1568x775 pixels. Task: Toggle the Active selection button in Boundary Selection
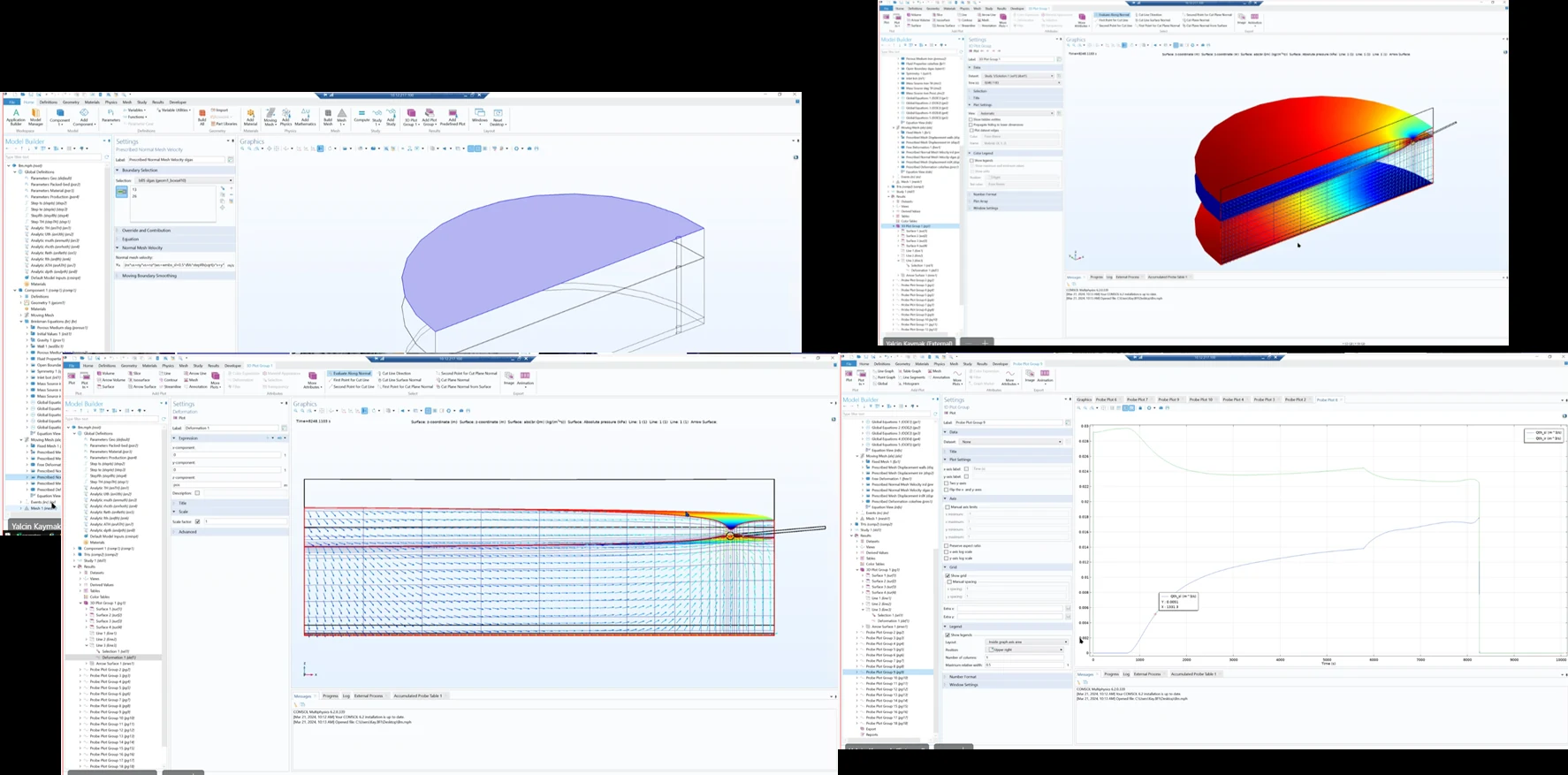click(x=122, y=192)
